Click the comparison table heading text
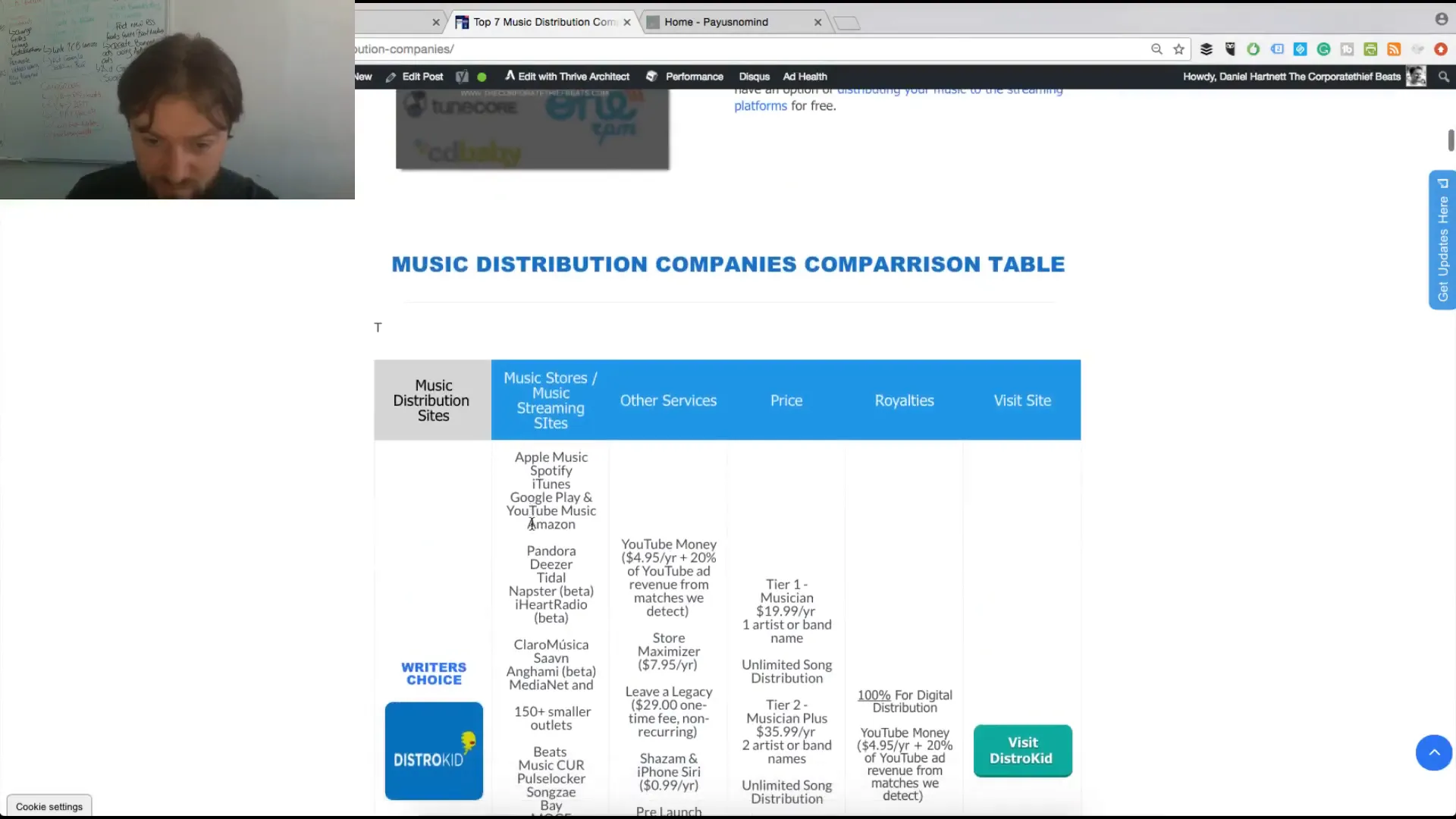This screenshot has width=1456, height=819. pyautogui.click(x=728, y=264)
